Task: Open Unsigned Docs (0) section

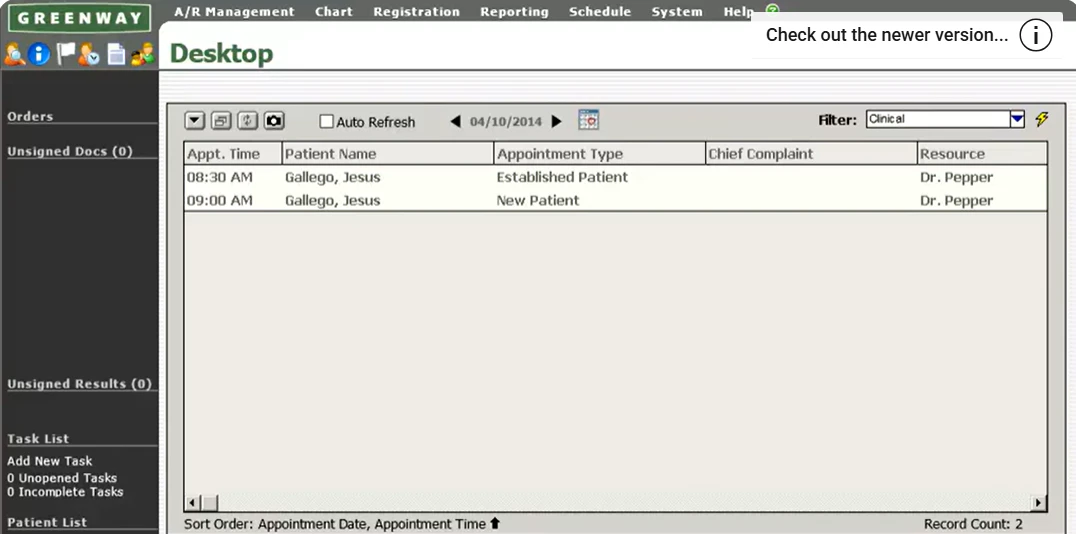Action: tap(70, 151)
